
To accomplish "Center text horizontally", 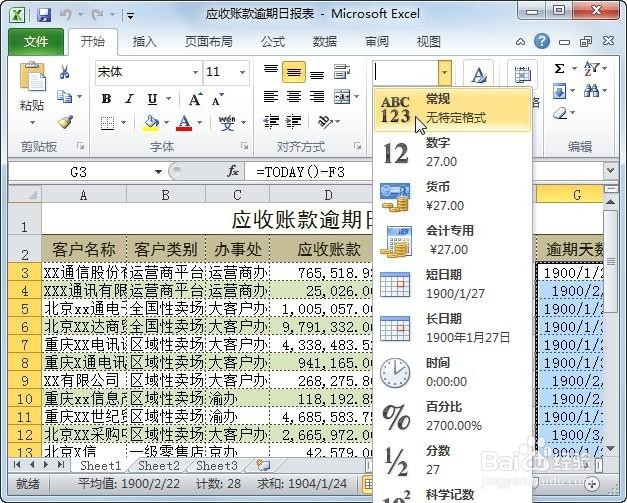I will (294, 96).
